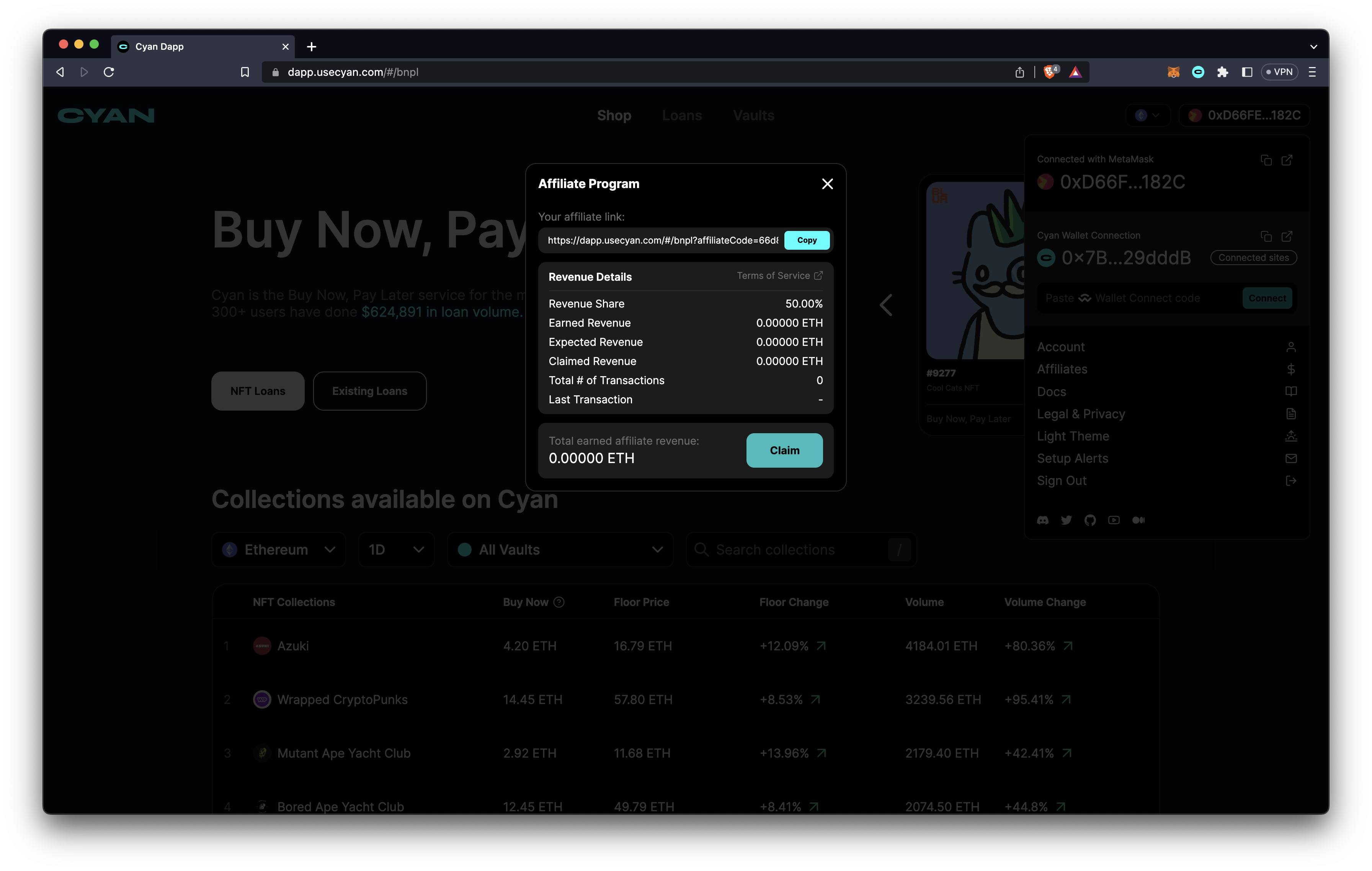Viewport: 1372px width, 871px height.
Task: Select Affiliates menu item
Action: 1062,369
